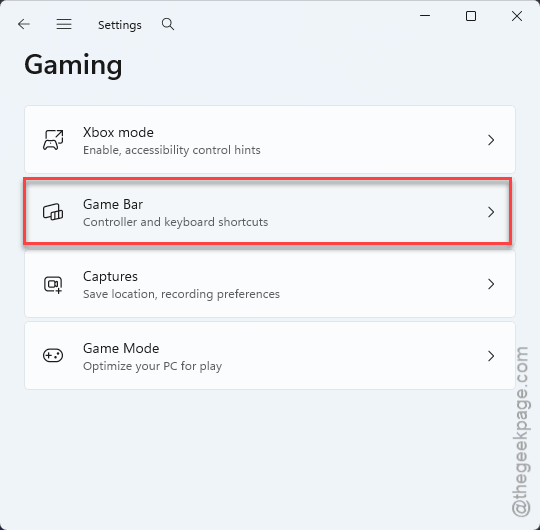Click the Xbox mode controller icon

tap(53, 140)
